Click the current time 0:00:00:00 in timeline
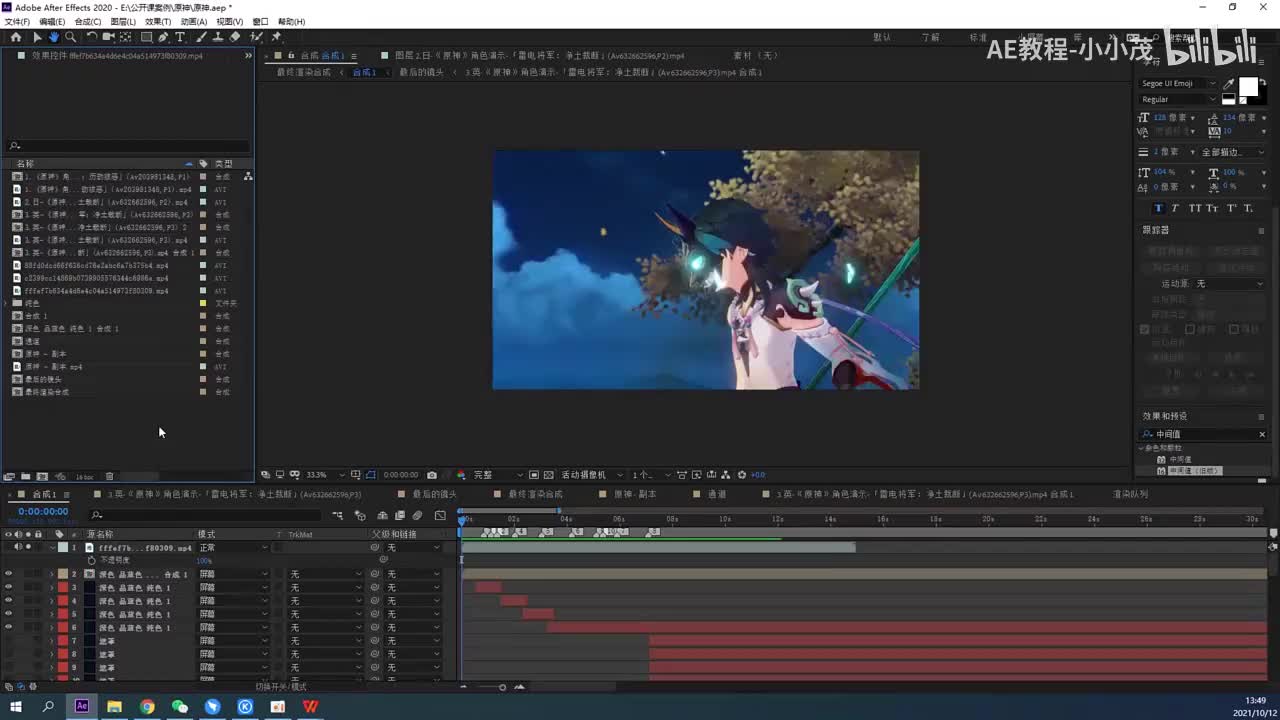1280x720 pixels. [43, 512]
